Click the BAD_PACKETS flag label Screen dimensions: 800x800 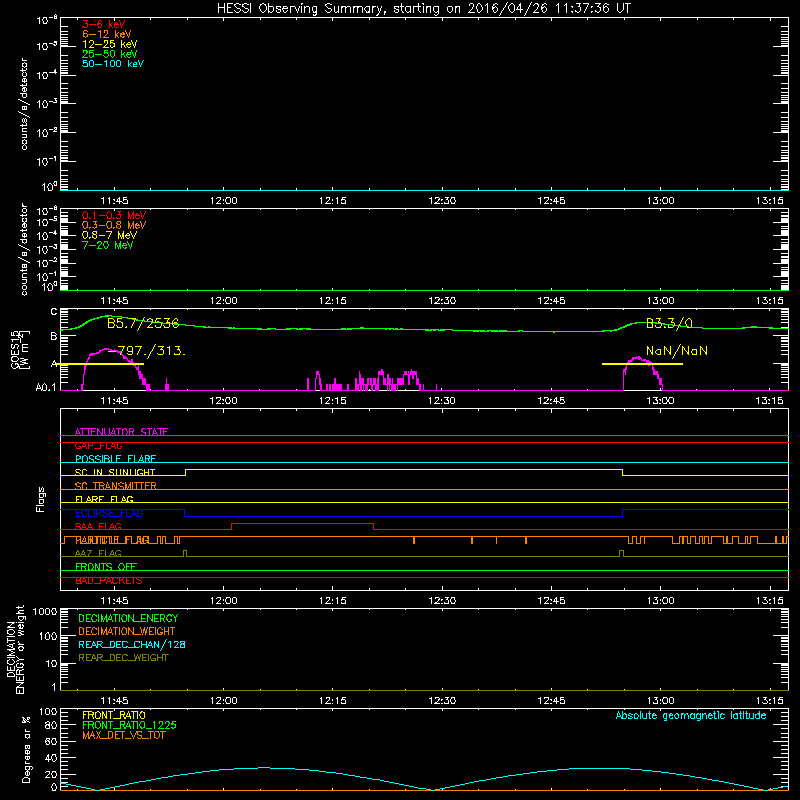(109, 581)
